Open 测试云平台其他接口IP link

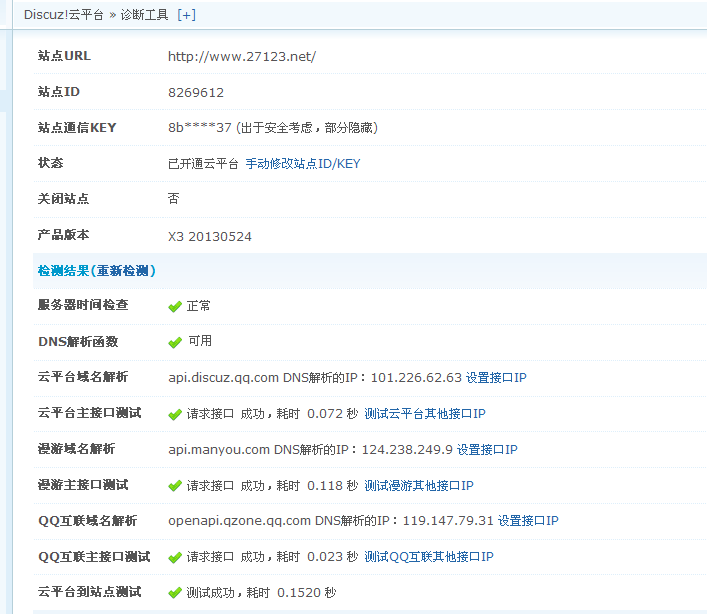coord(425,413)
